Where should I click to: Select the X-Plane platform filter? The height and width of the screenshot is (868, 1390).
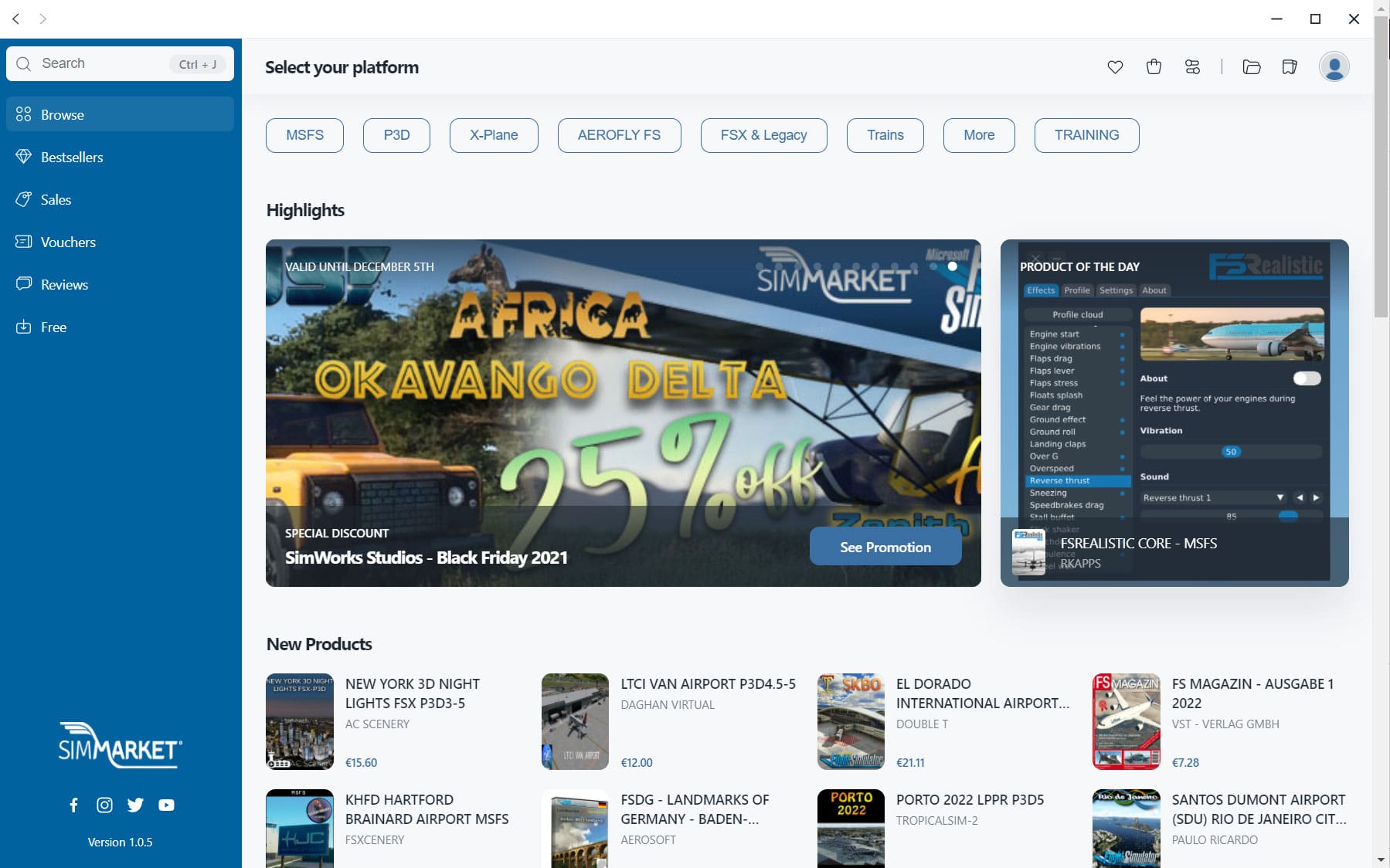coord(494,134)
